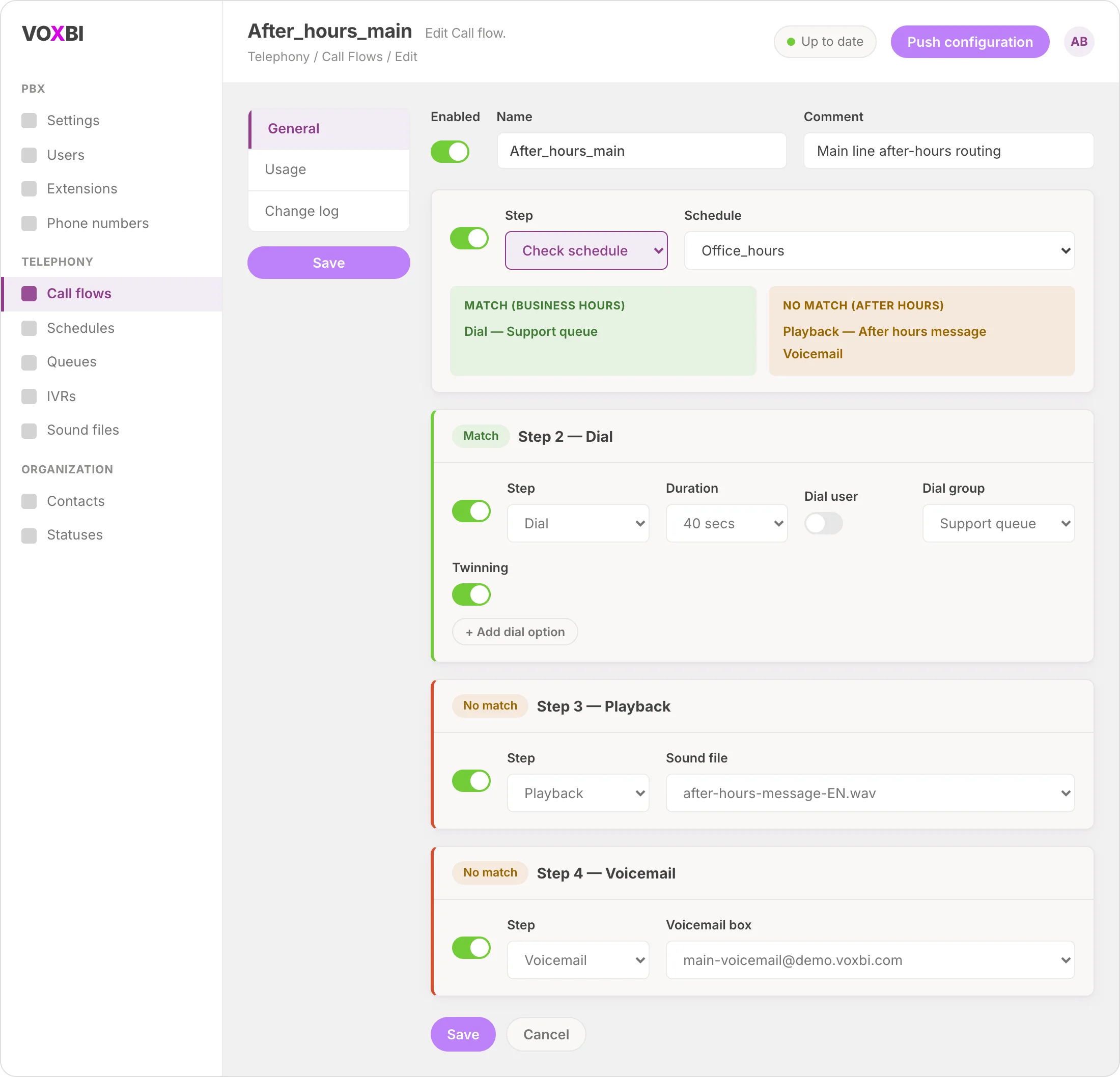Click the Schedules sidebar icon
Screen dimensions: 1120x1077
tap(29, 328)
